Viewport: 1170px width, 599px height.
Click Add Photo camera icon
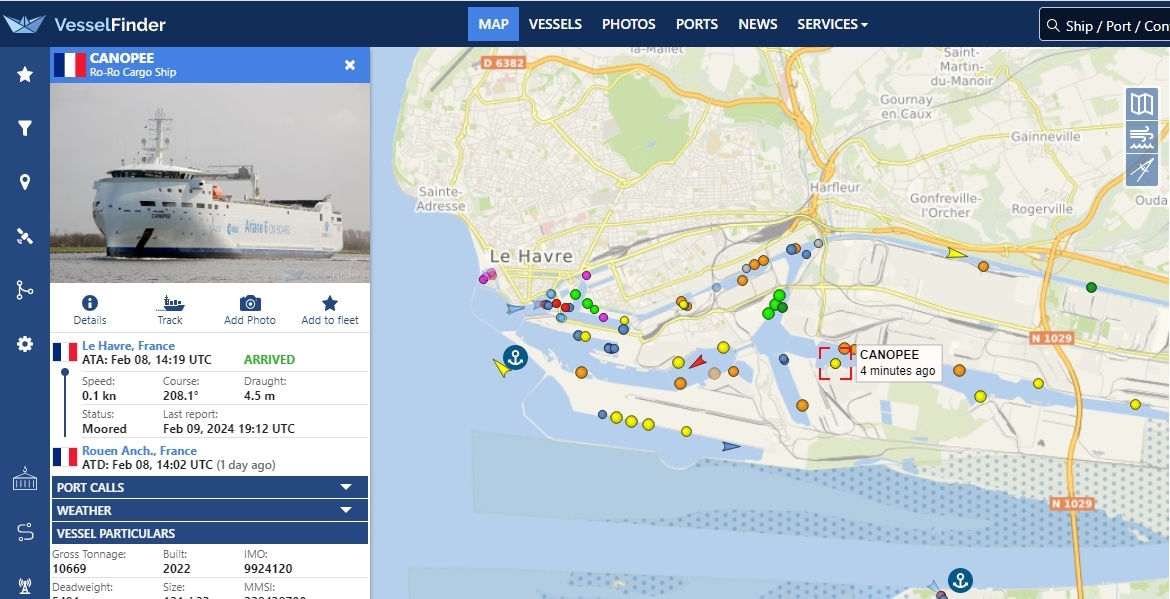pos(250,310)
